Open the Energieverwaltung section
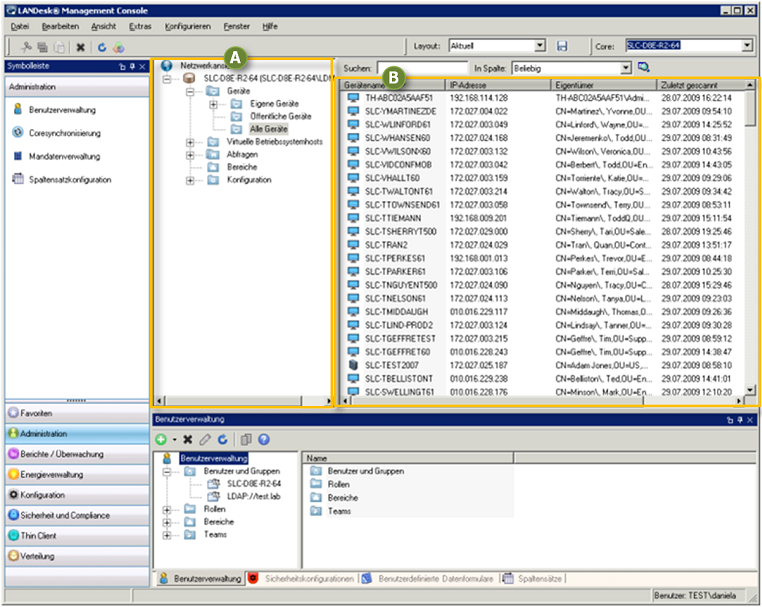The image size is (762, 607). pos(77,474)
